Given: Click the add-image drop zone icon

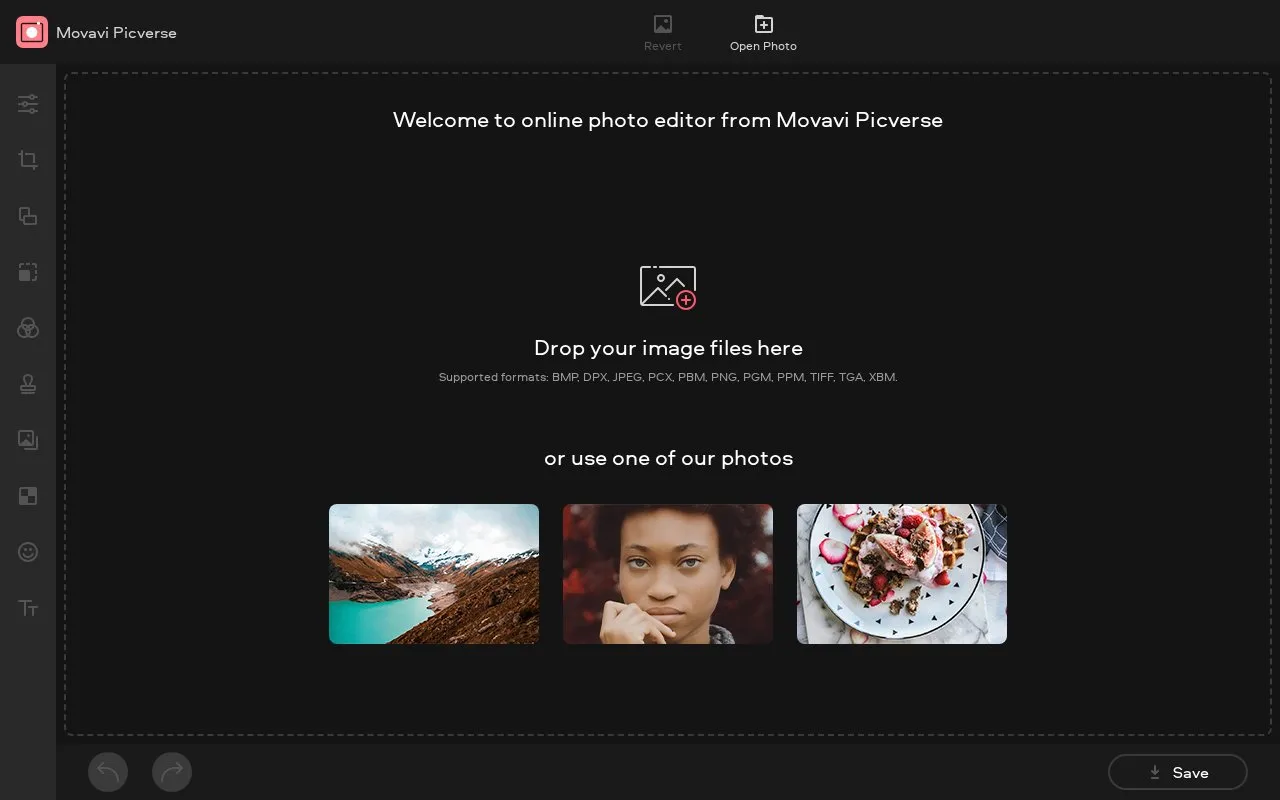Looking at the screenshot, I should pyautogui.click(x=668, y=287).
